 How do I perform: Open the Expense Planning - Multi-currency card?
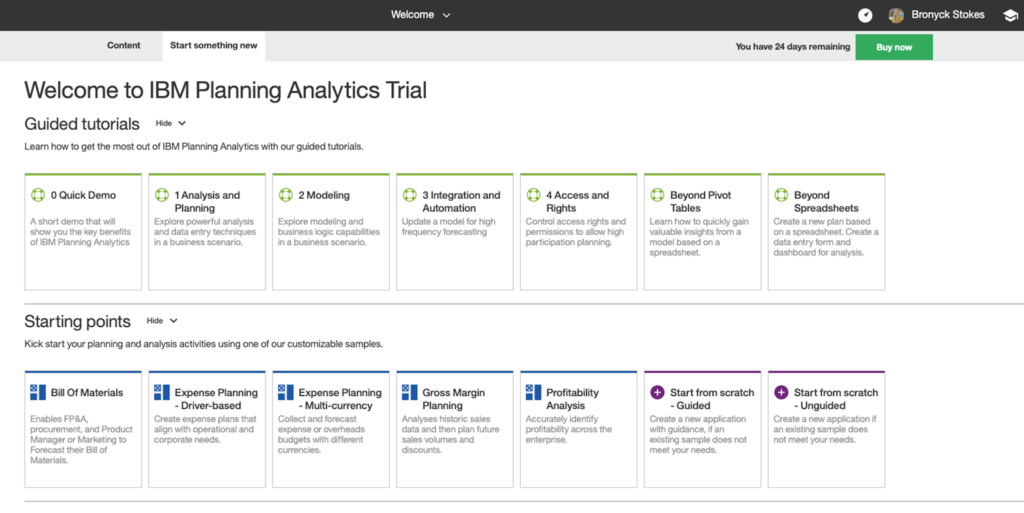click(x=330, y=429)
